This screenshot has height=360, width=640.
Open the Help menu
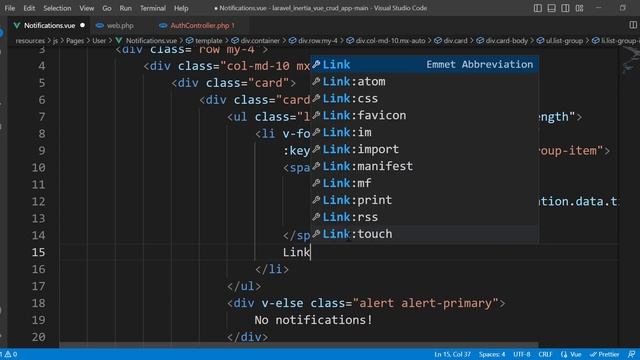click(x=181, y=8)
